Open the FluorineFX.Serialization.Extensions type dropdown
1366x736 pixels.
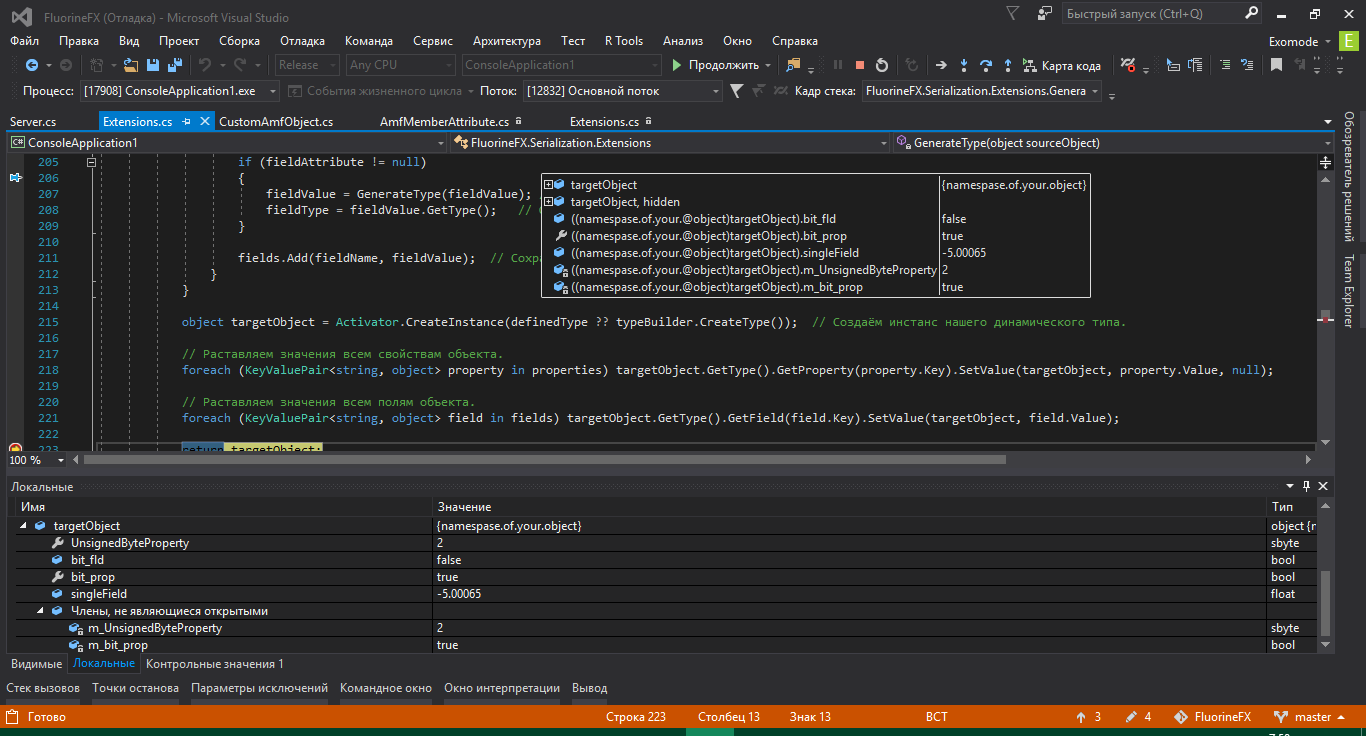coord(669,143)
